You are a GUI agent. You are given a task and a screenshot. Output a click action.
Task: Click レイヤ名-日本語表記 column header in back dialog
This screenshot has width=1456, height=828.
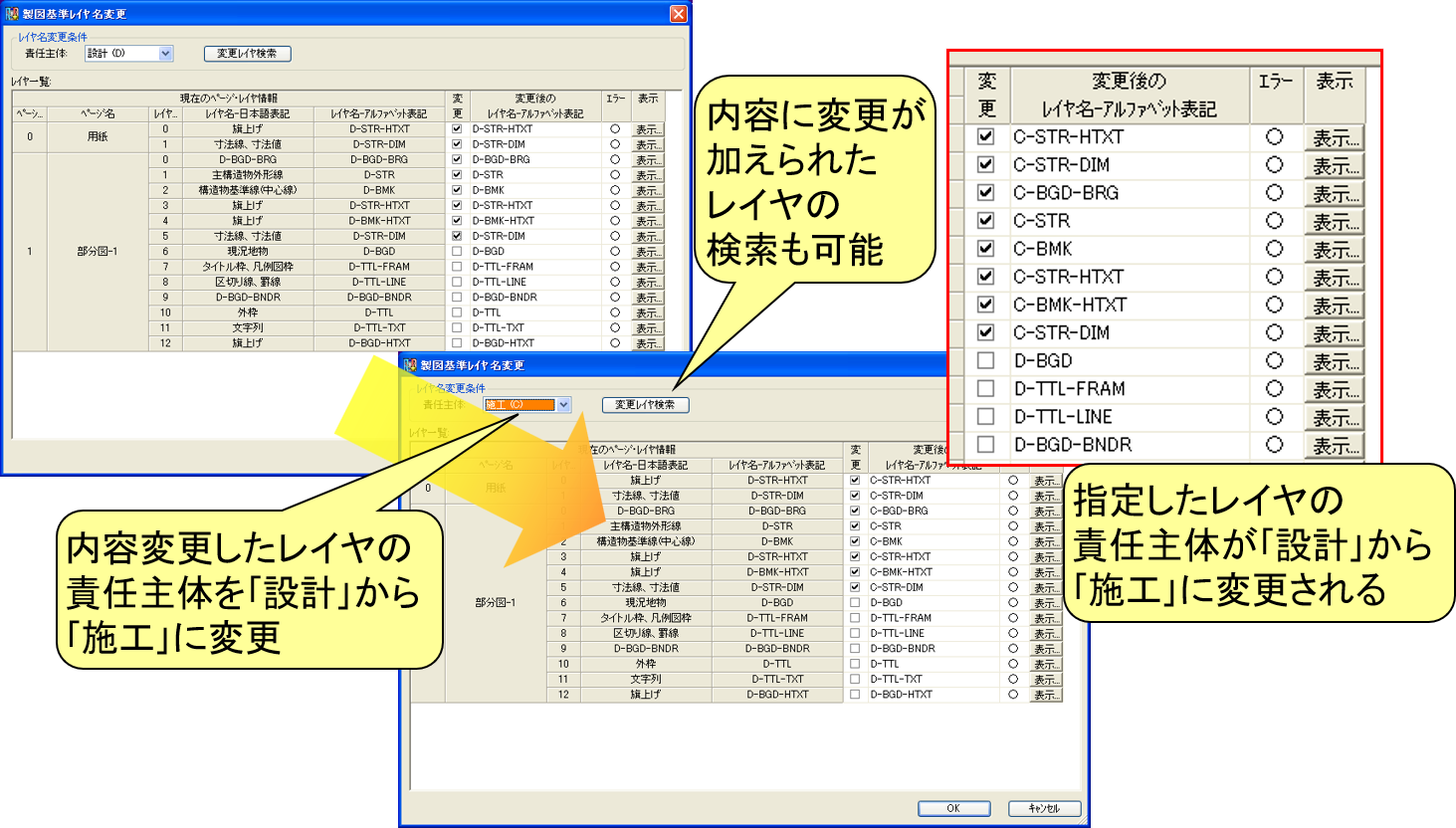click(x=248, y=113)
